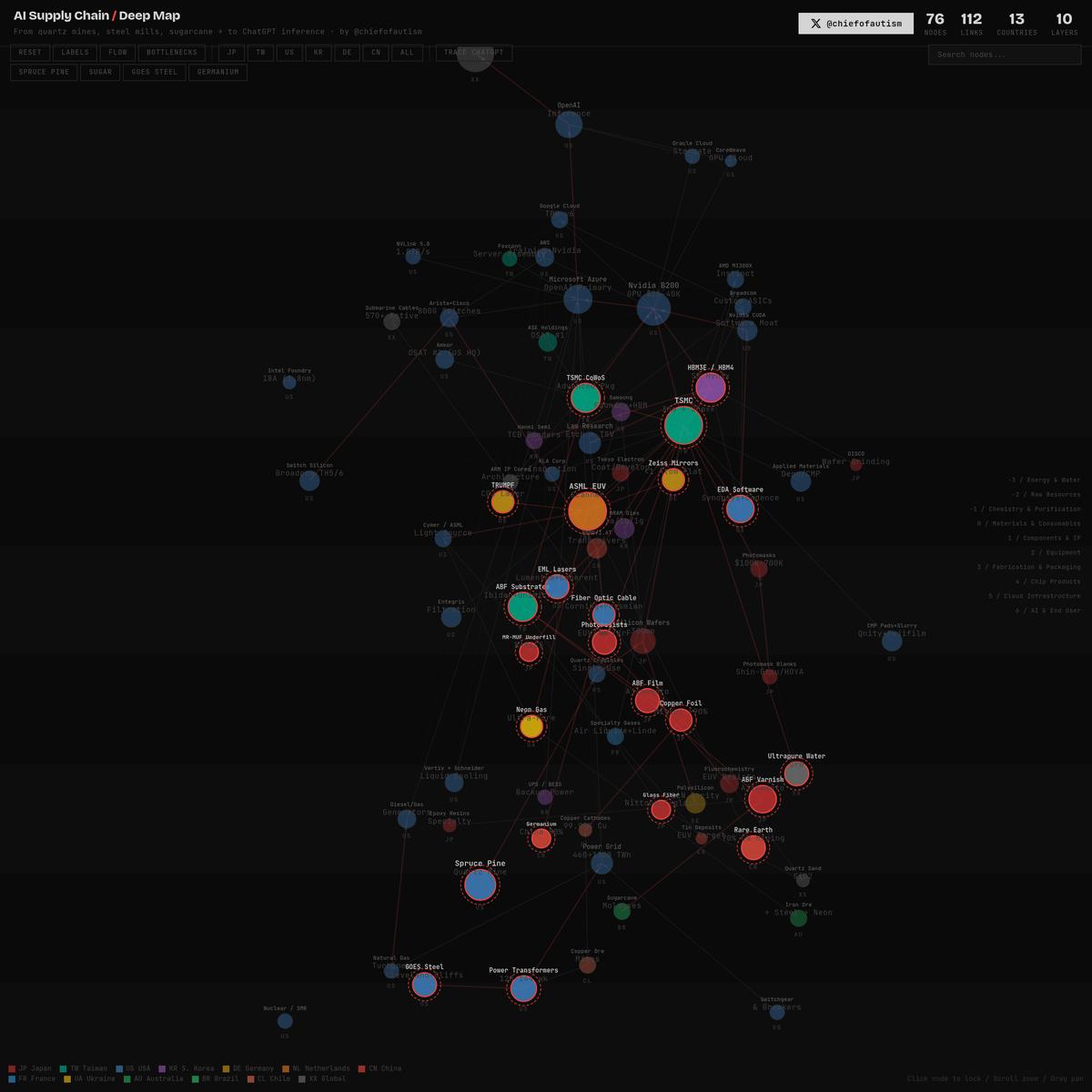The image size is (1092, 1092).
Task: Show ALL countries filter
Action: [x=407, y=53]
